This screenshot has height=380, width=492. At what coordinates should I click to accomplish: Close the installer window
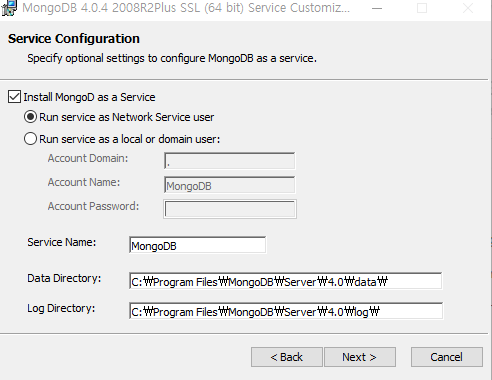(x=468, y=8)
